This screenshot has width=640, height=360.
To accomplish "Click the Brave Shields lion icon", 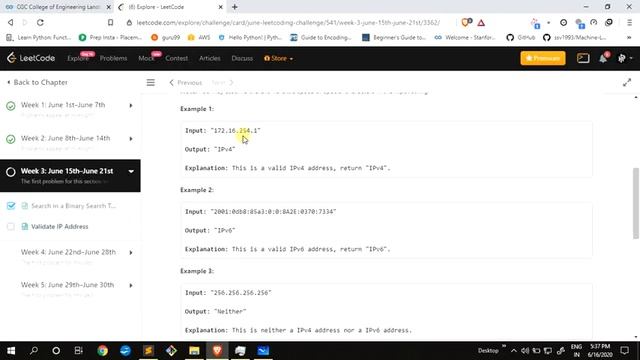I will click(465, 22).
